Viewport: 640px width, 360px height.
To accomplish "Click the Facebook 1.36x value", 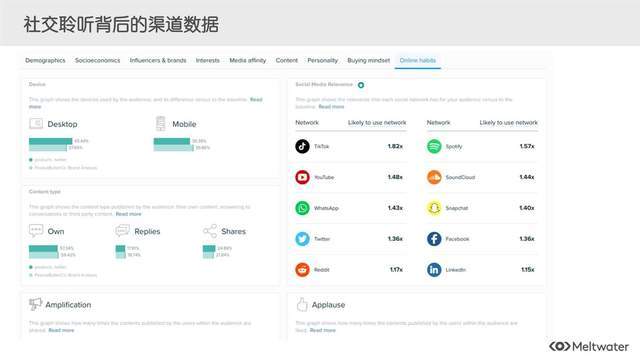I will tap(527, 239).
